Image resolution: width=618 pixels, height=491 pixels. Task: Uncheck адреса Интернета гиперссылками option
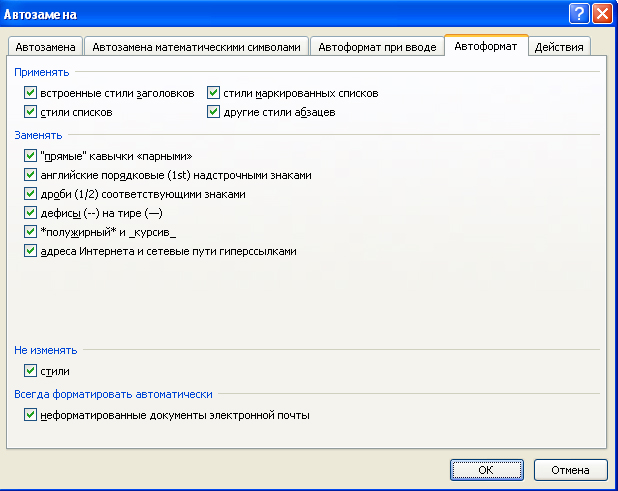pos(29,251)
